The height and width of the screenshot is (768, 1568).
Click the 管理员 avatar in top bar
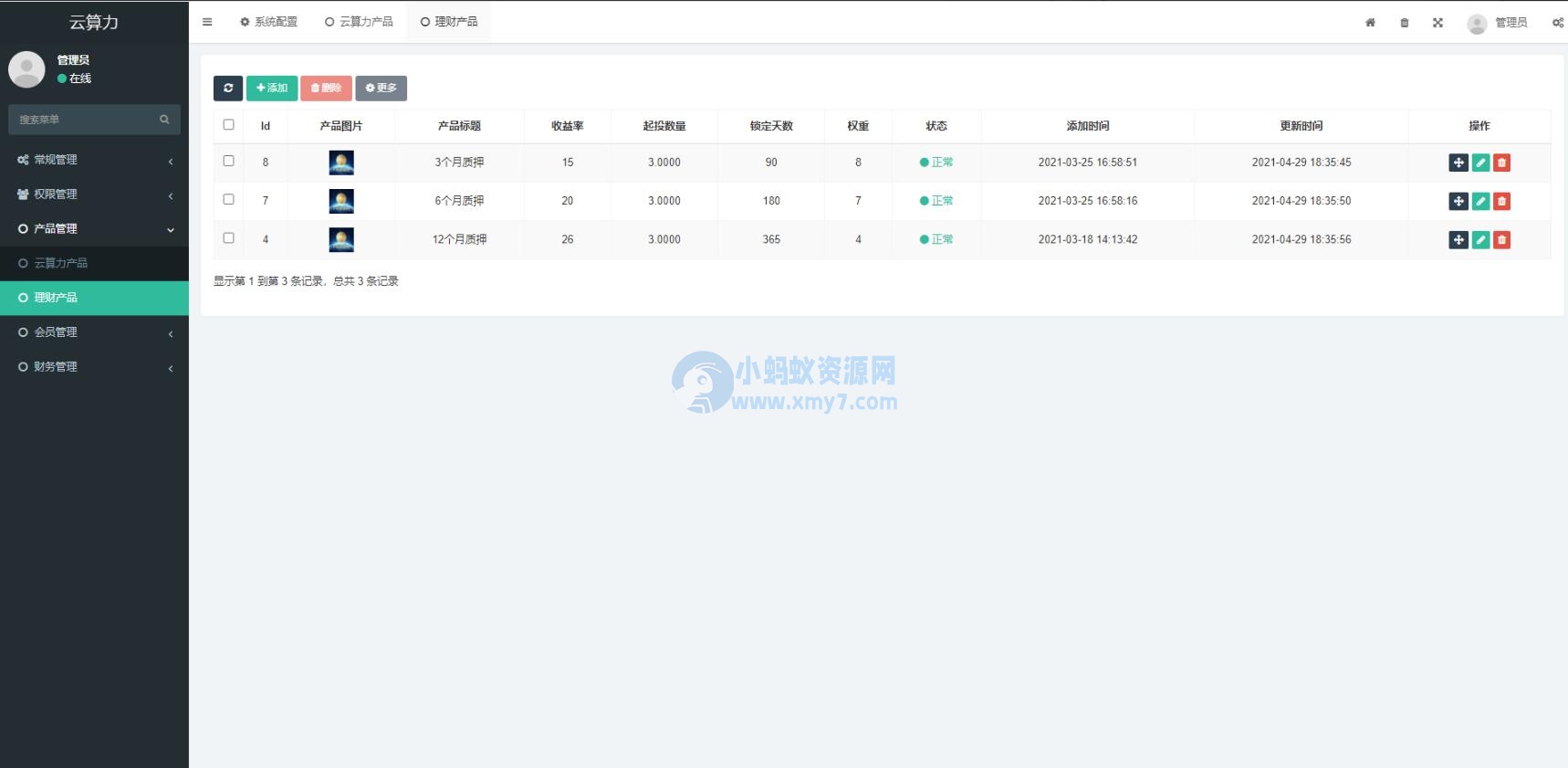tap(1477, 24)
